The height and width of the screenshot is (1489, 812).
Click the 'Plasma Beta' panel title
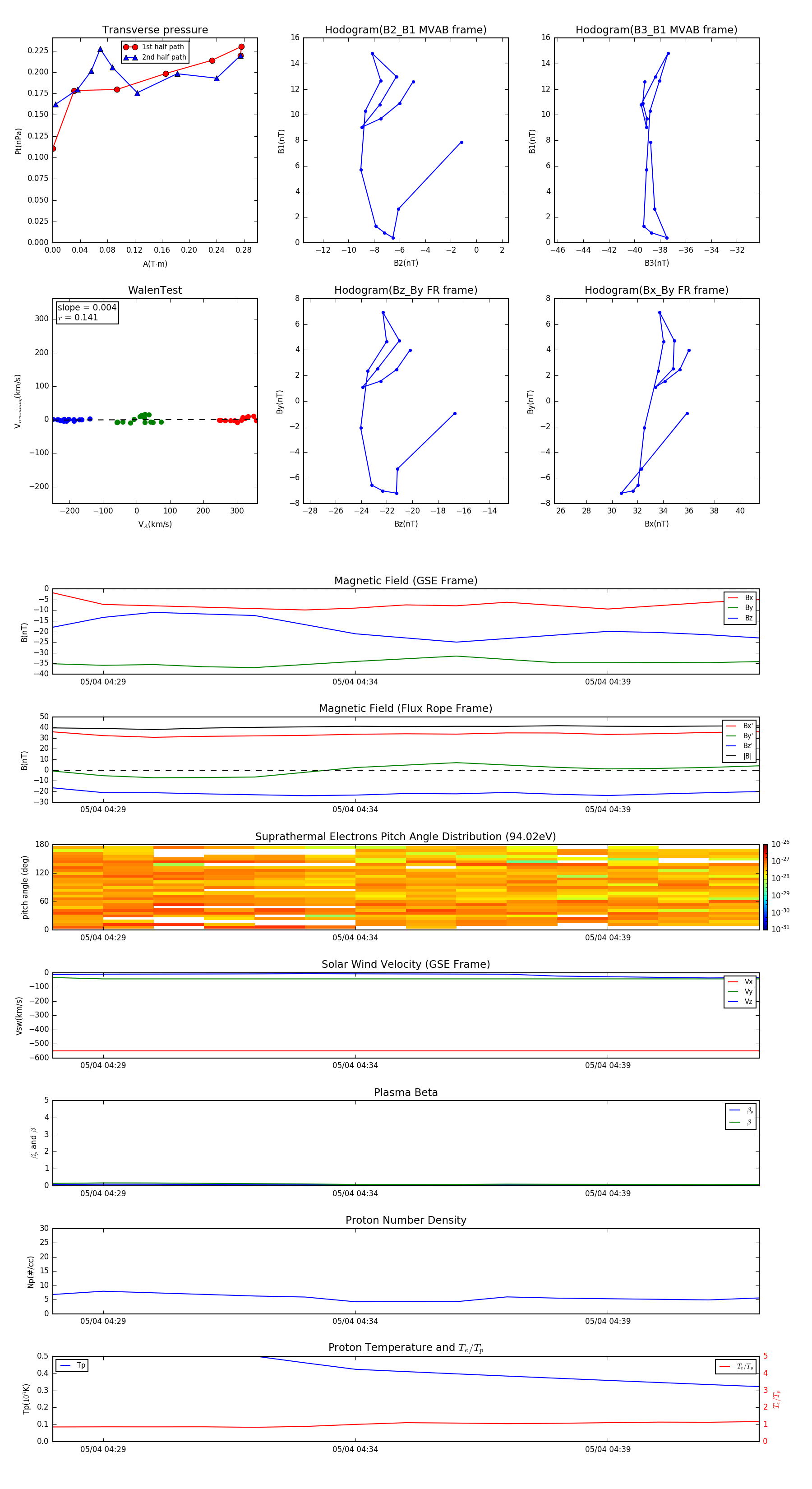pos(406,1092)
